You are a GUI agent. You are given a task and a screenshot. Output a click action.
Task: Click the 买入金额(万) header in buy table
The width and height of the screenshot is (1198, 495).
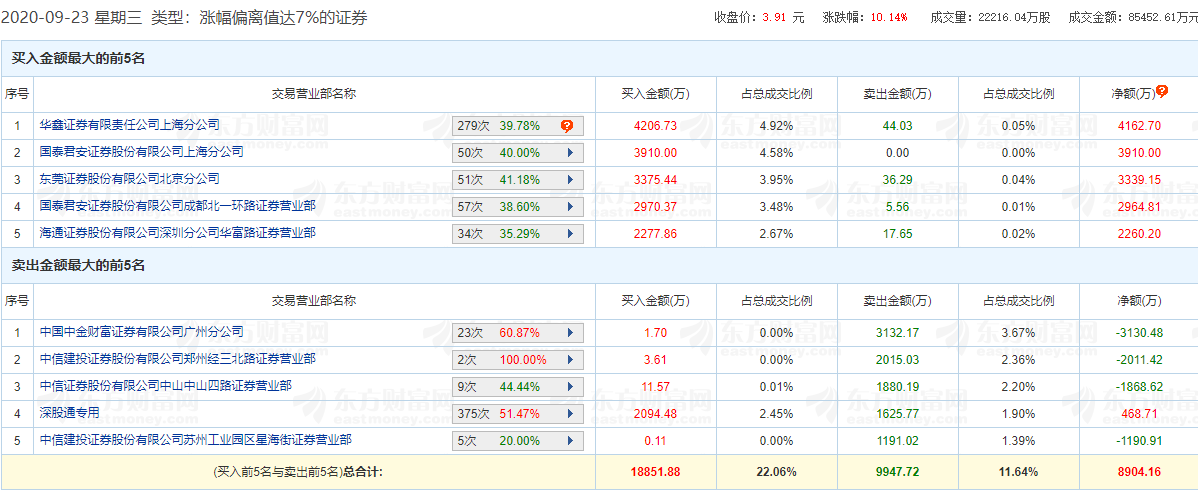coord(655,94)
